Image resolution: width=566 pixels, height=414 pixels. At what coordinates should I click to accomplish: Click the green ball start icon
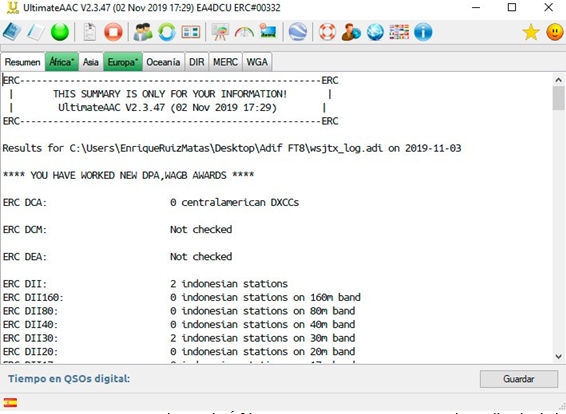click(x=60, y=32)
